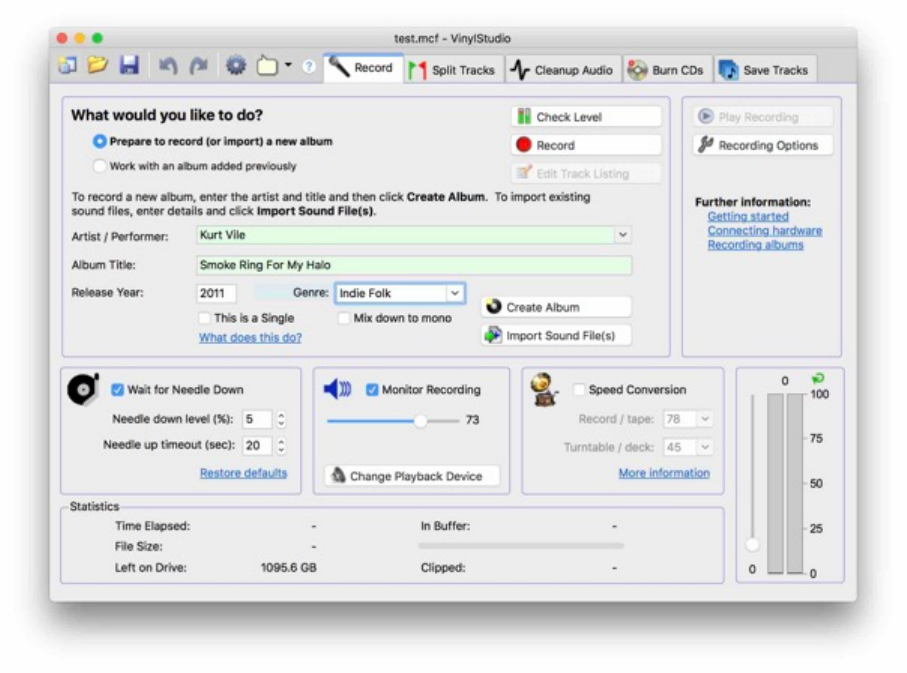Open Recording Options
Screen dimensions: 907x673
763,145
